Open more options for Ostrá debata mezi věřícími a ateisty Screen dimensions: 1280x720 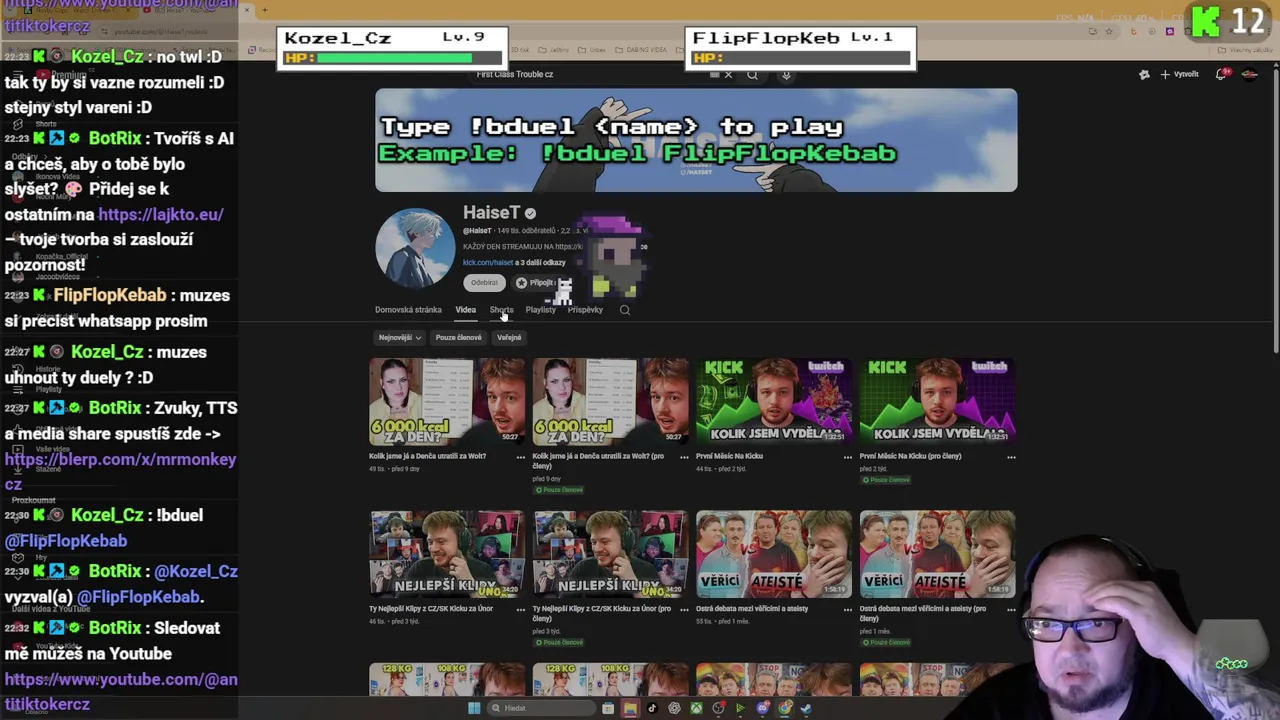tap(847, 609)
